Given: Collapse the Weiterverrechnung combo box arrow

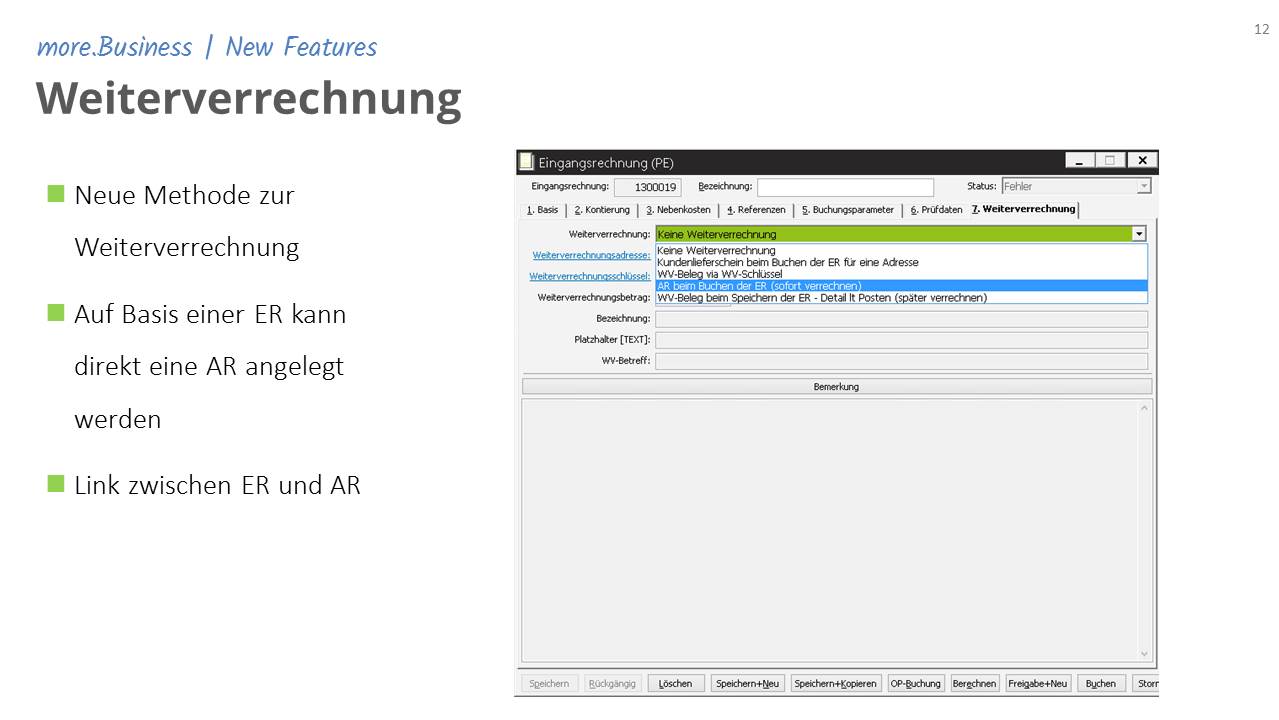Looking at the screenshot, I should (1139, 234).
